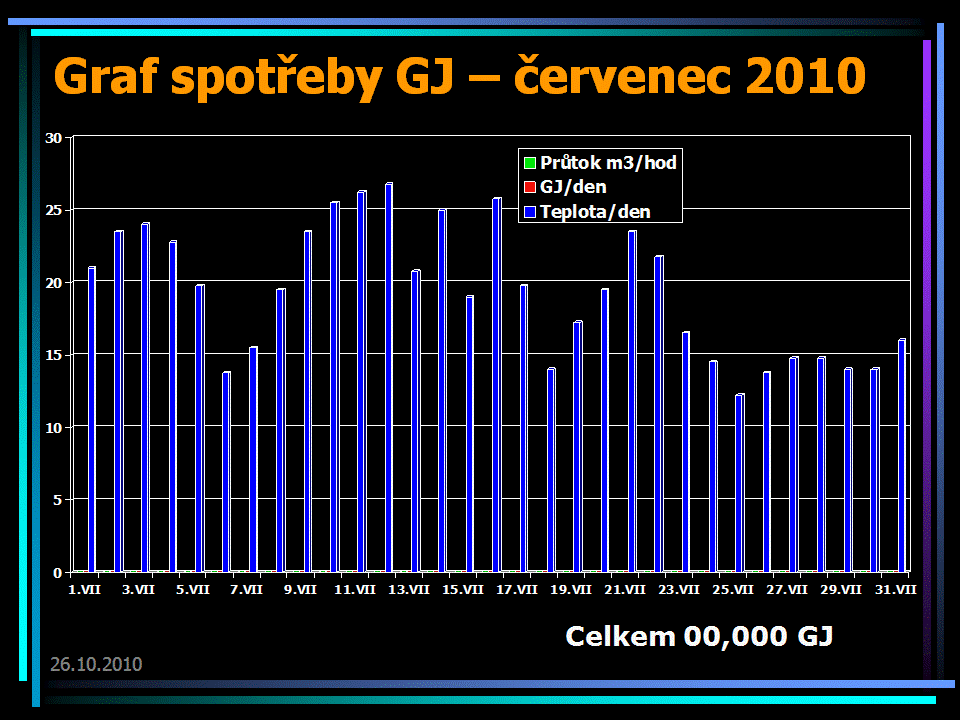This screenshot has height=720, width=960.
Task: Click the blue Teplota/den legend swatch
Action: 530,211
